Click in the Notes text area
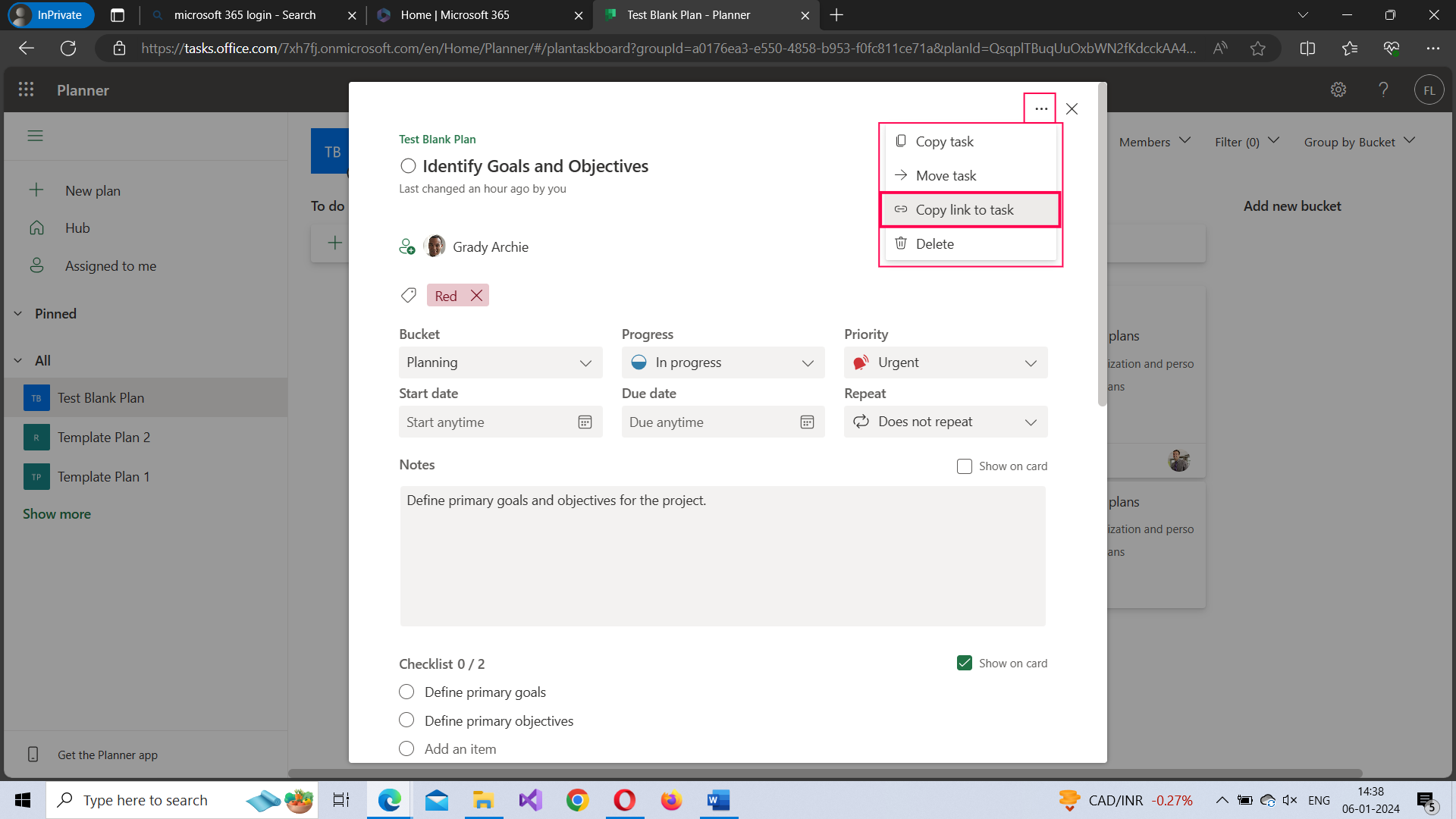 click(723, 556)
